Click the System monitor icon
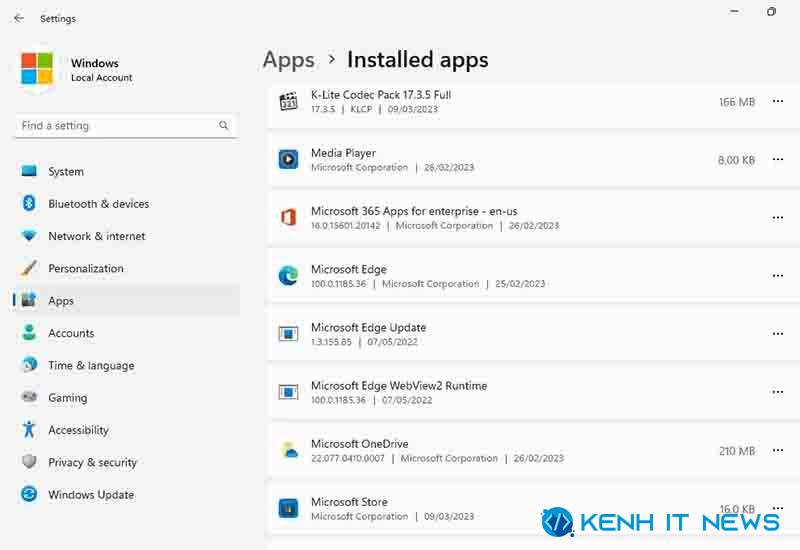This screenshot has width=800, height=550. [29, 171]
